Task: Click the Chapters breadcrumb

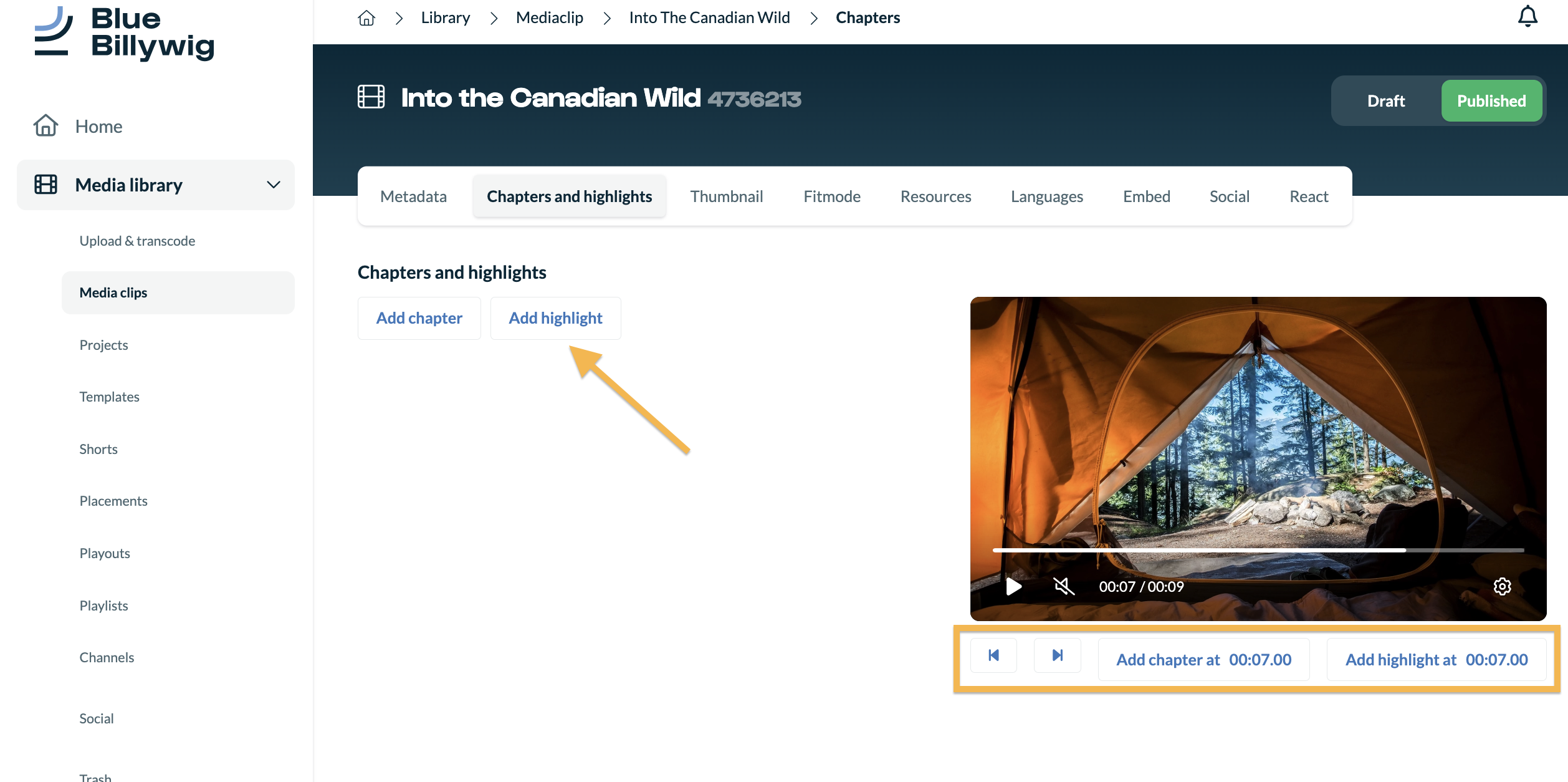Action: coord(868,17)
